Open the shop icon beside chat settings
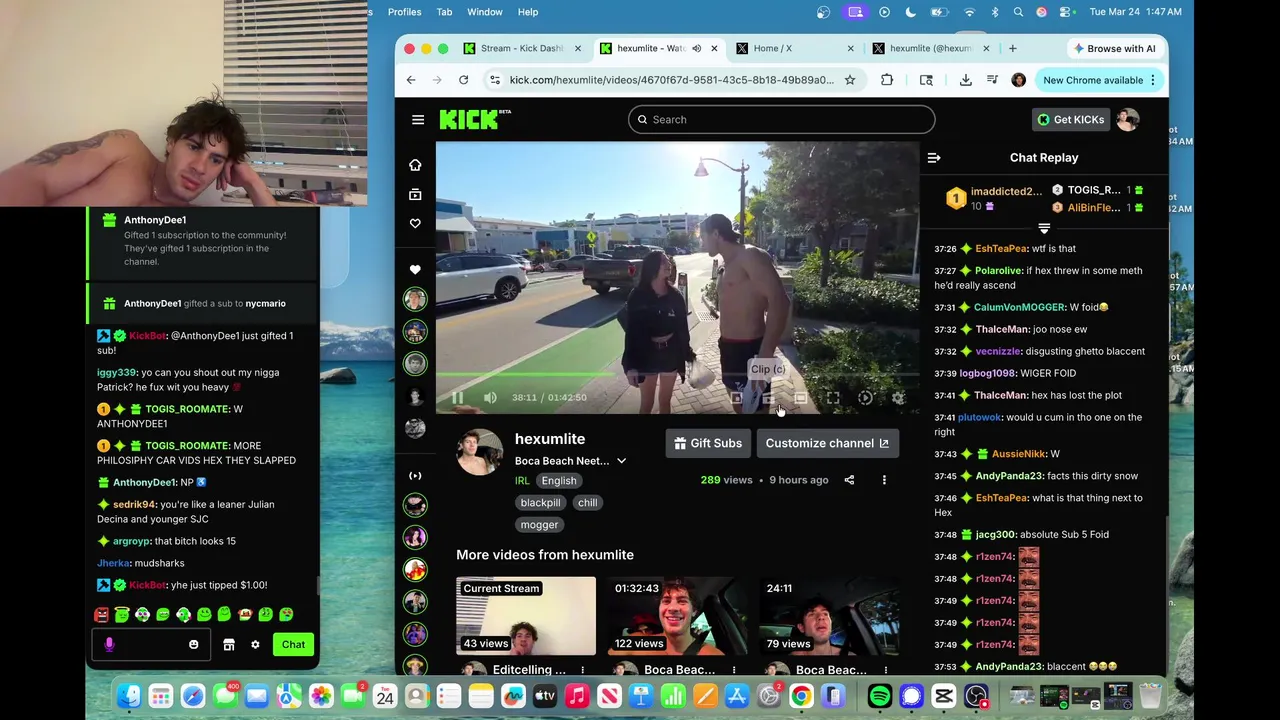 (x=229, y=645)
